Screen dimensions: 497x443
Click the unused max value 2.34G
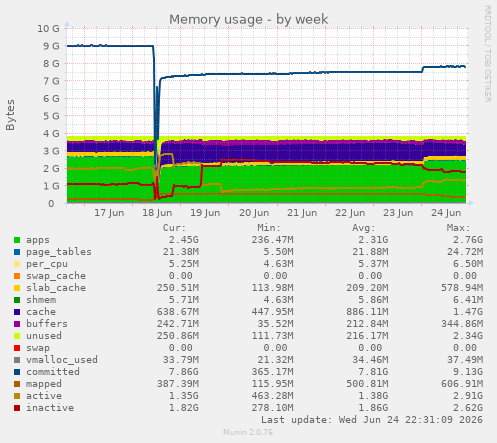(x=468, y=336)
